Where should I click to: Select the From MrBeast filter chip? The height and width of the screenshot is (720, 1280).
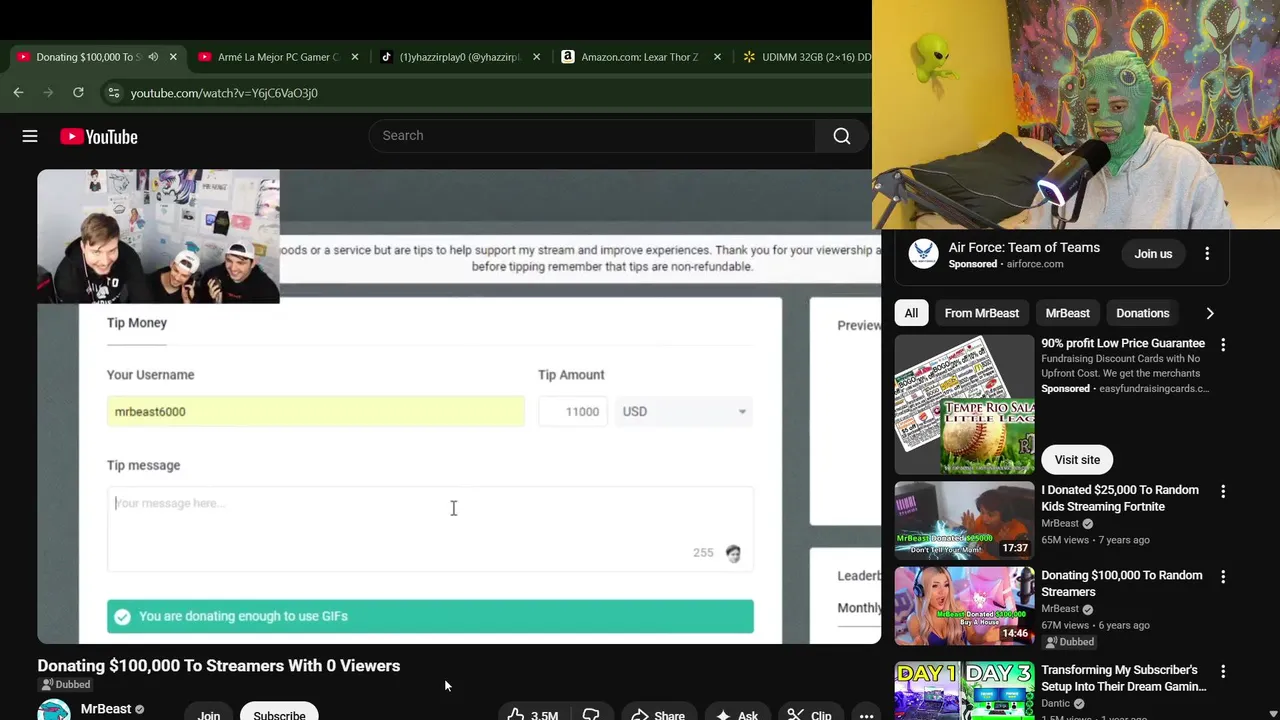[x=982, y=313]
